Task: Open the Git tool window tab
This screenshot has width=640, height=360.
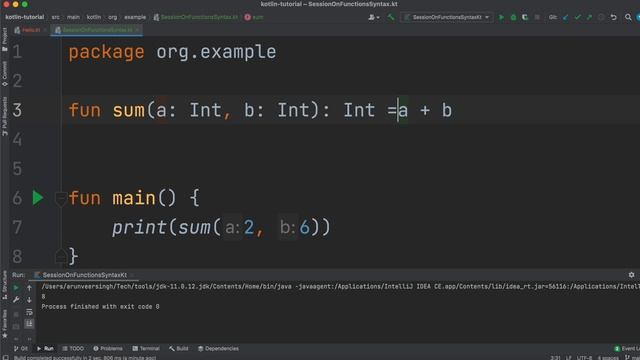Action: pos(20,349)
